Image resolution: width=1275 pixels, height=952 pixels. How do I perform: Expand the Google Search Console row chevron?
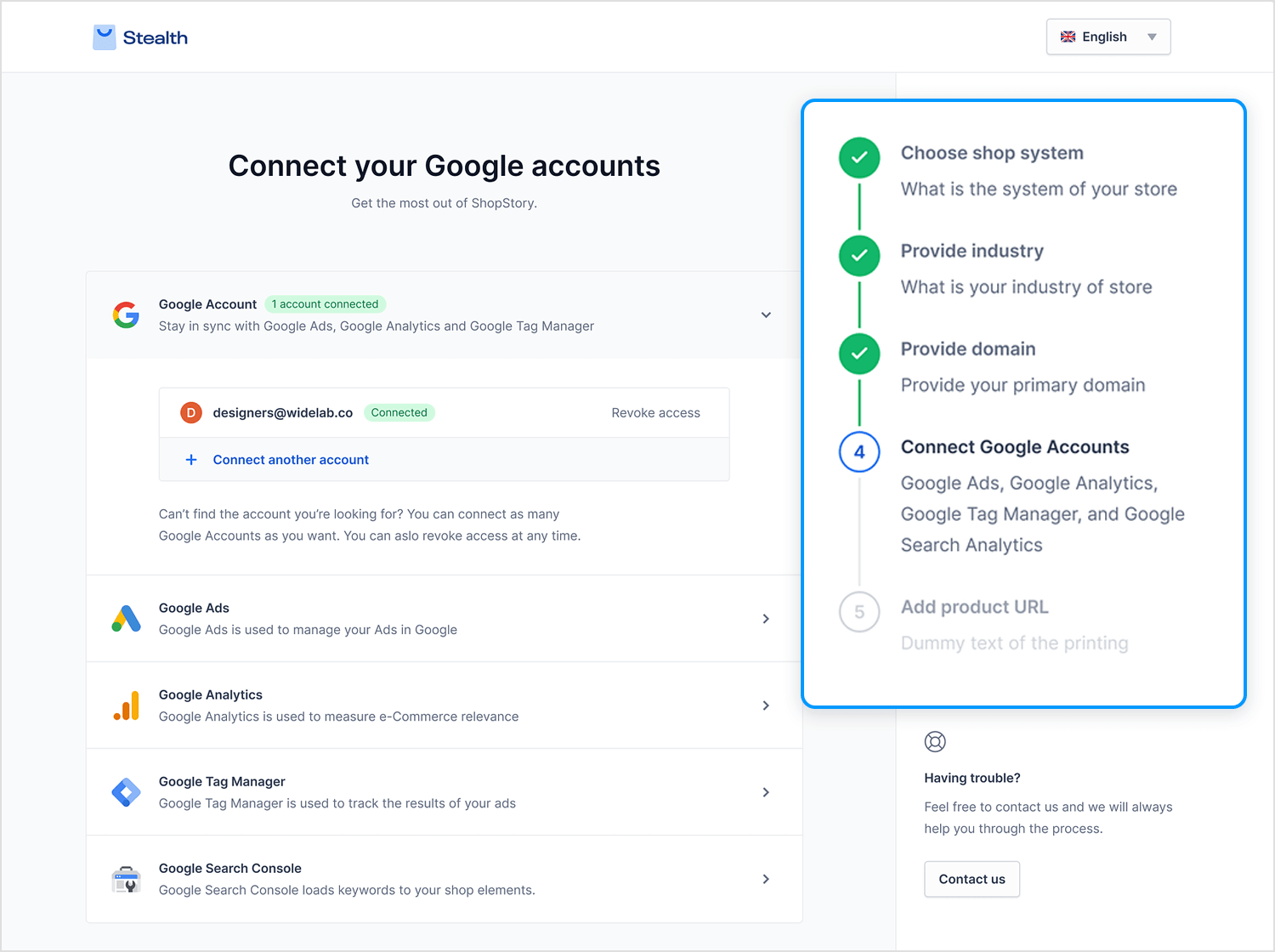pyautogui.click(x=766, y=879)
